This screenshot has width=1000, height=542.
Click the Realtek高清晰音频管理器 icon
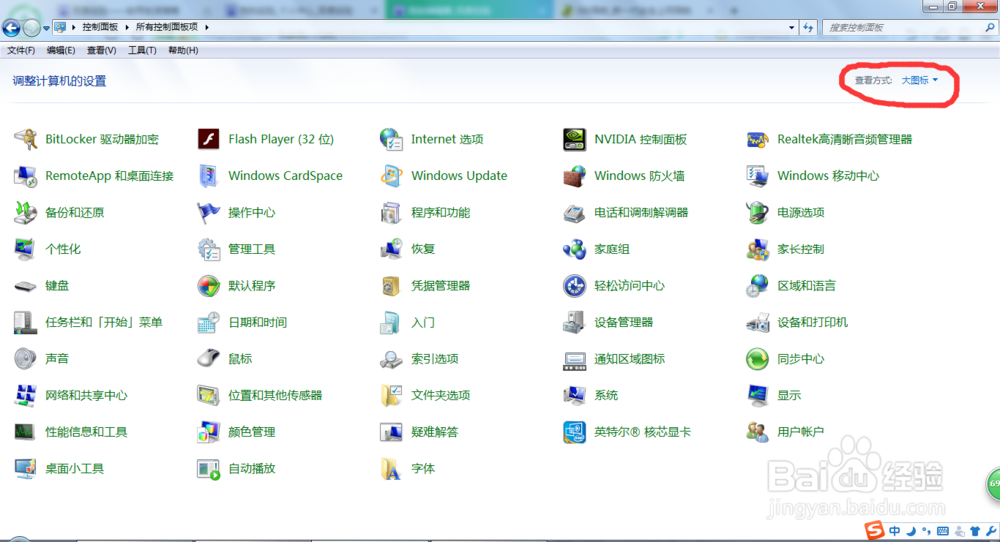[757, 139]
